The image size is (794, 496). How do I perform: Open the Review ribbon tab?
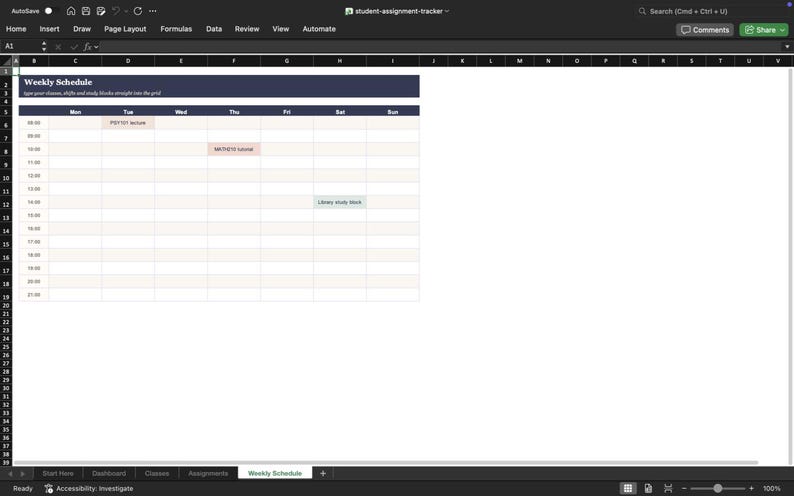(247, 29)
